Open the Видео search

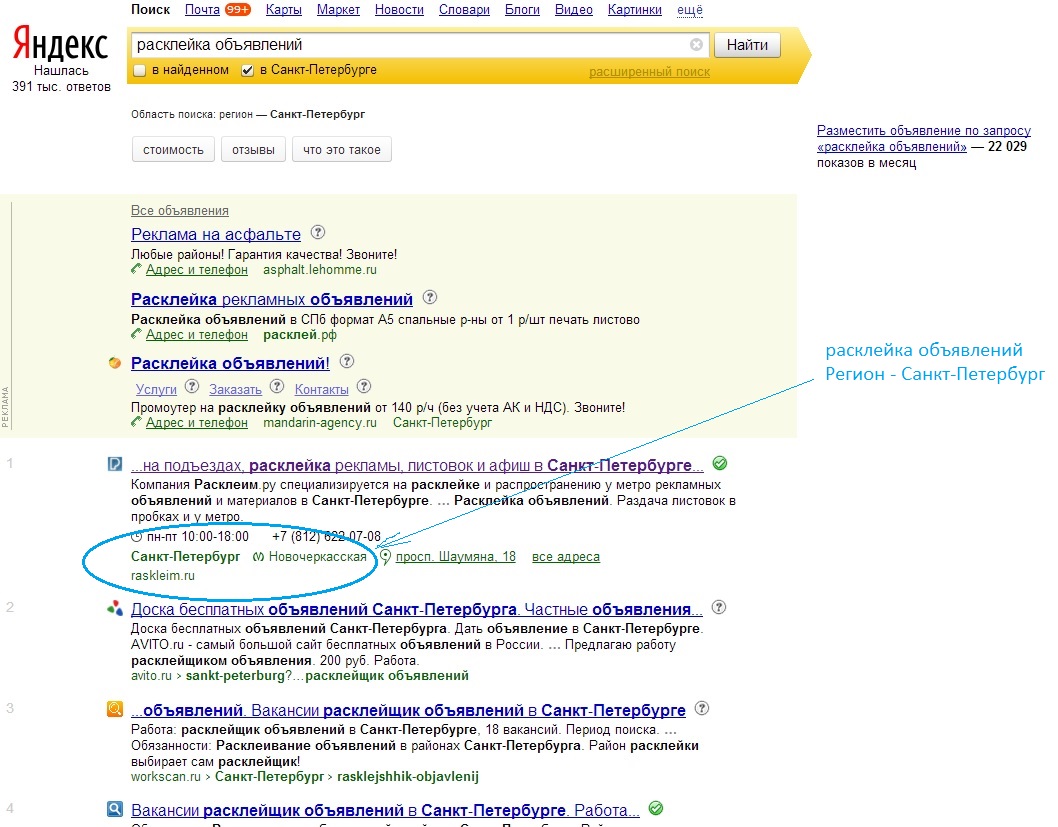coord(574,9)
